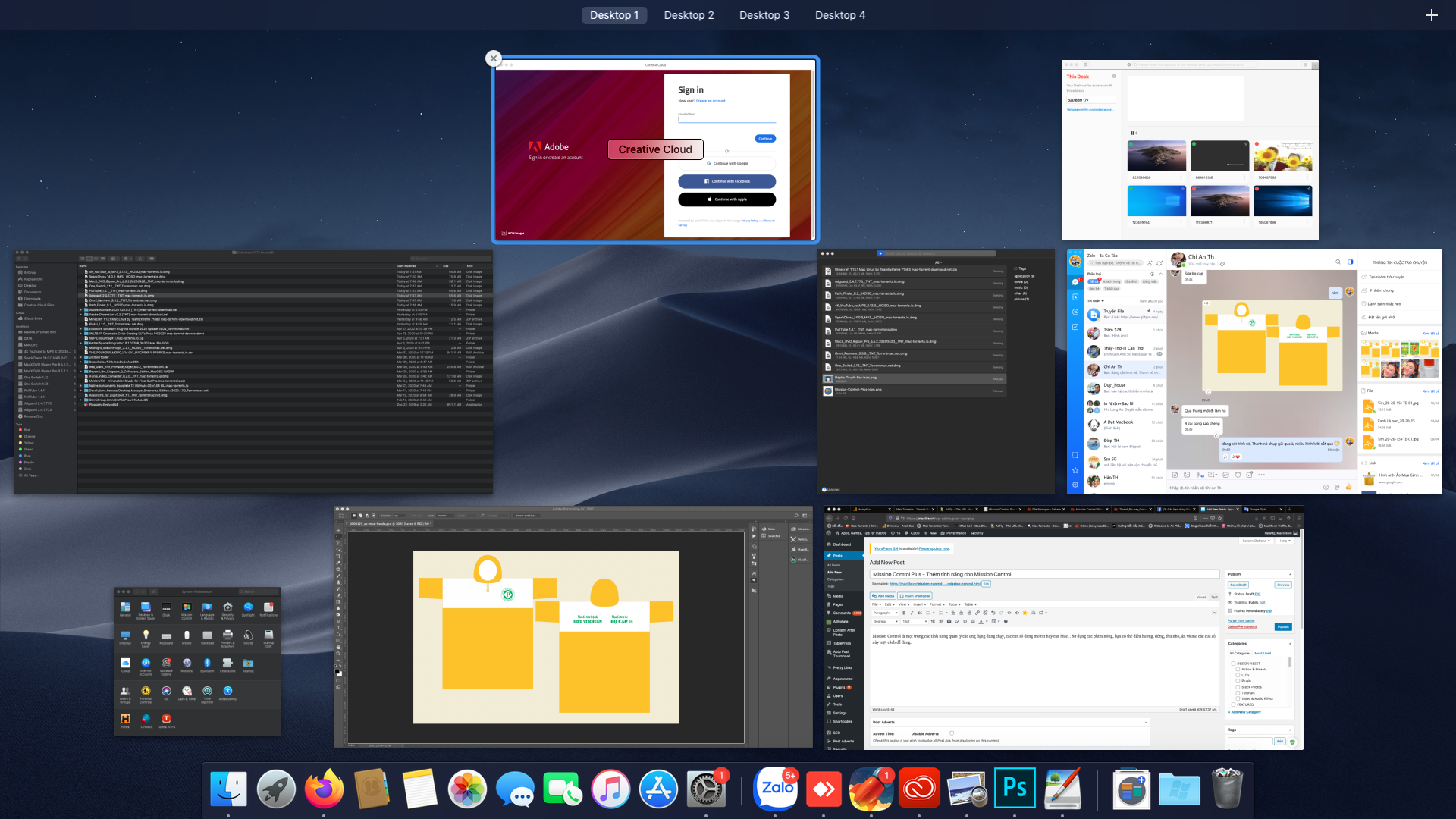The height and width of the screenshot is (819, 1456).
Task: Open distraction-free writing mode in WordPress
Action: [x=1215, y=613]
